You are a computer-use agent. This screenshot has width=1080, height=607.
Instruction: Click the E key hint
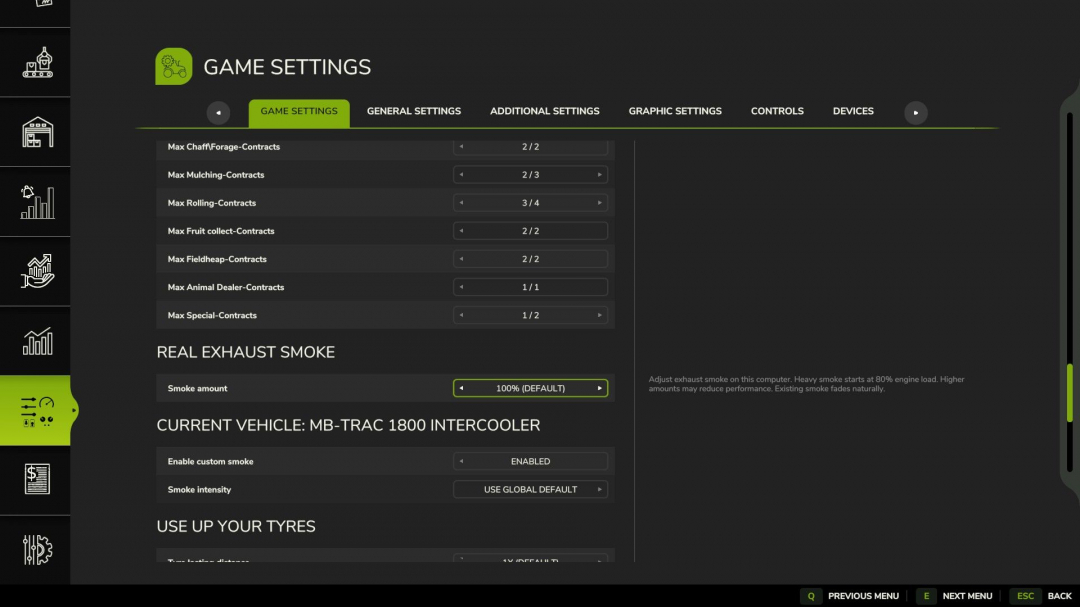point(926,596)
